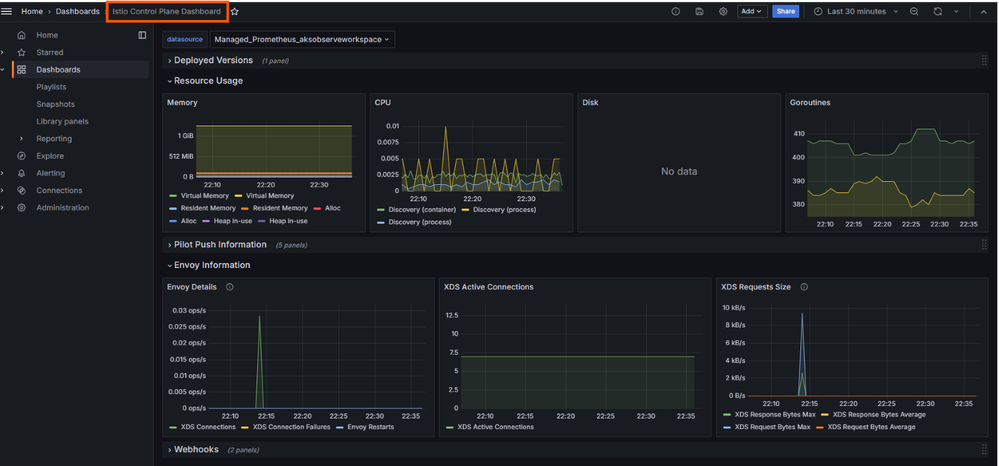This screenshot has width=999, height=466.
Task: Zoom out the time range
Action: pyautogui.click(x=914, y=11)
